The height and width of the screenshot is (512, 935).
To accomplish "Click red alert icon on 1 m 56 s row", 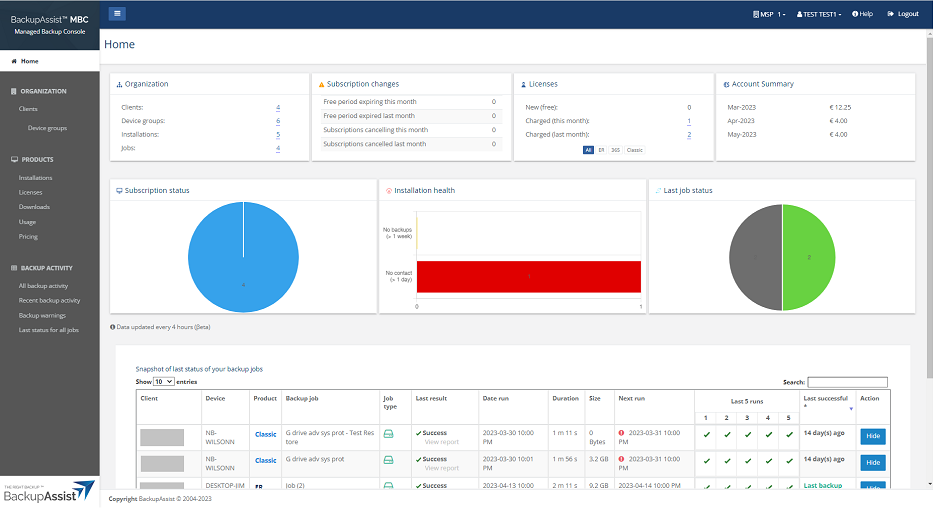I will coord(621,459).
